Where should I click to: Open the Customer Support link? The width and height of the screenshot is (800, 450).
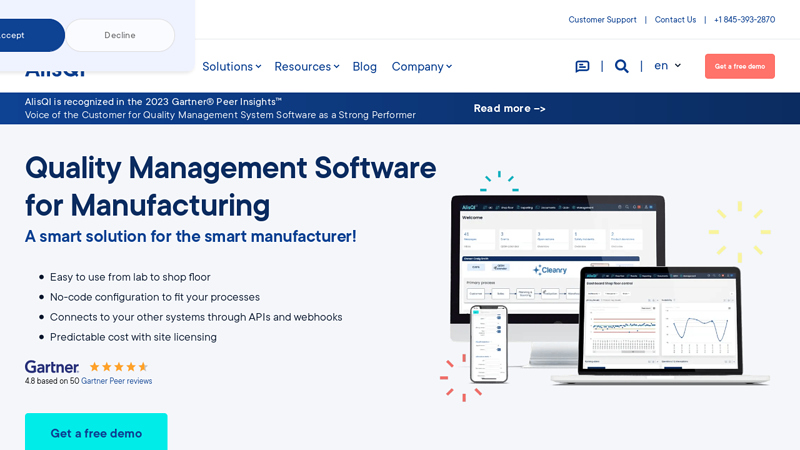pyautogui.click(x=603, y=19)
